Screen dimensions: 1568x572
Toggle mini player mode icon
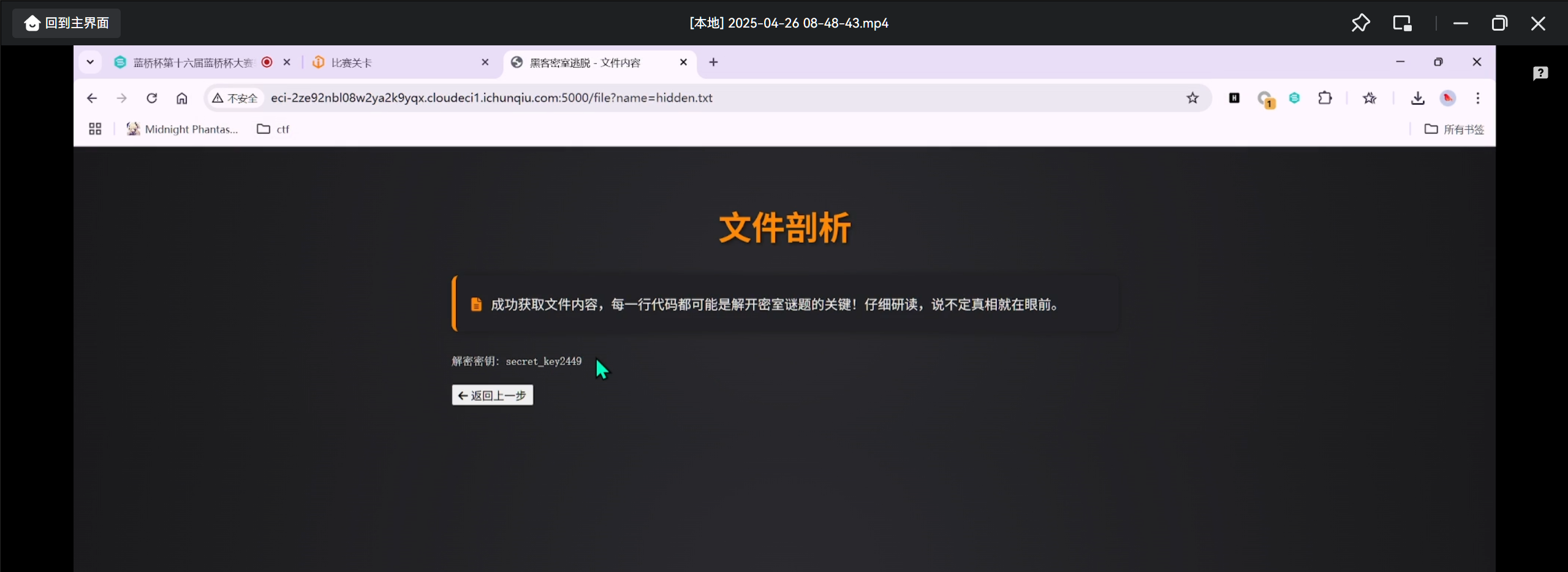(x=1402, y=23)
